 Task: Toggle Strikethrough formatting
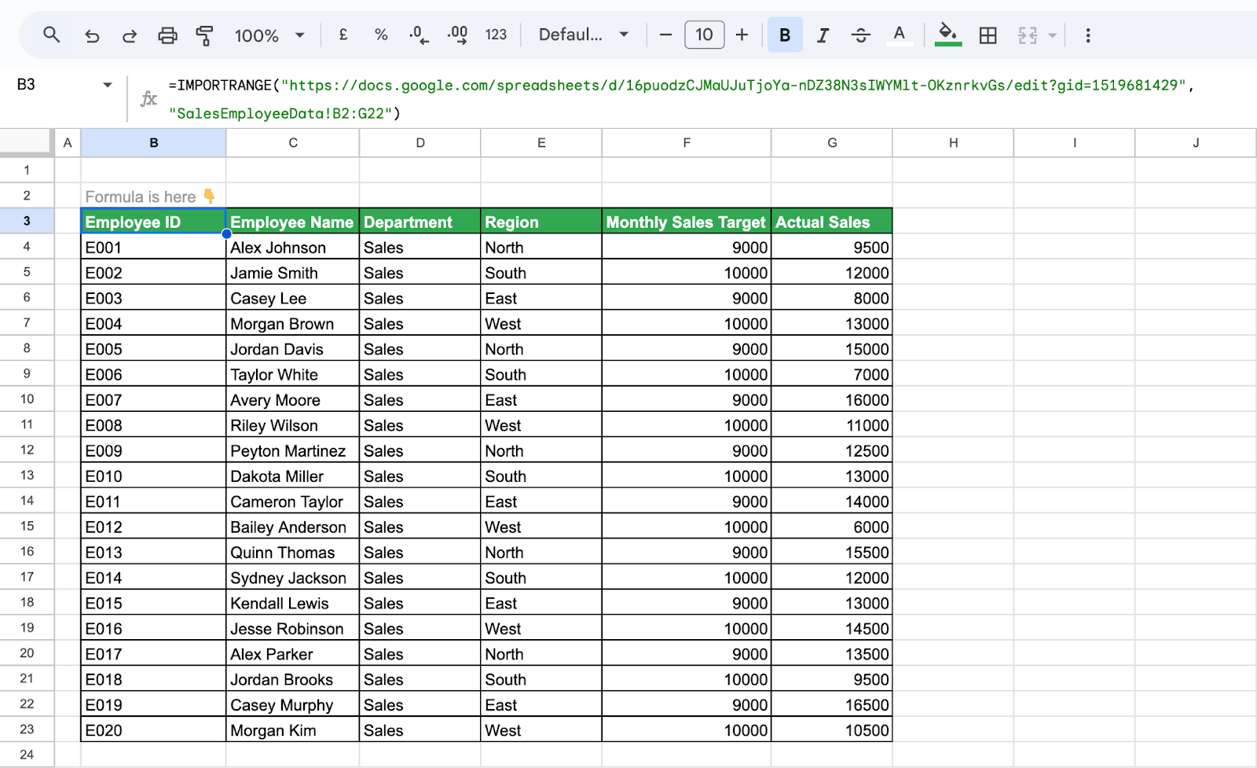[x=861, y=35]
